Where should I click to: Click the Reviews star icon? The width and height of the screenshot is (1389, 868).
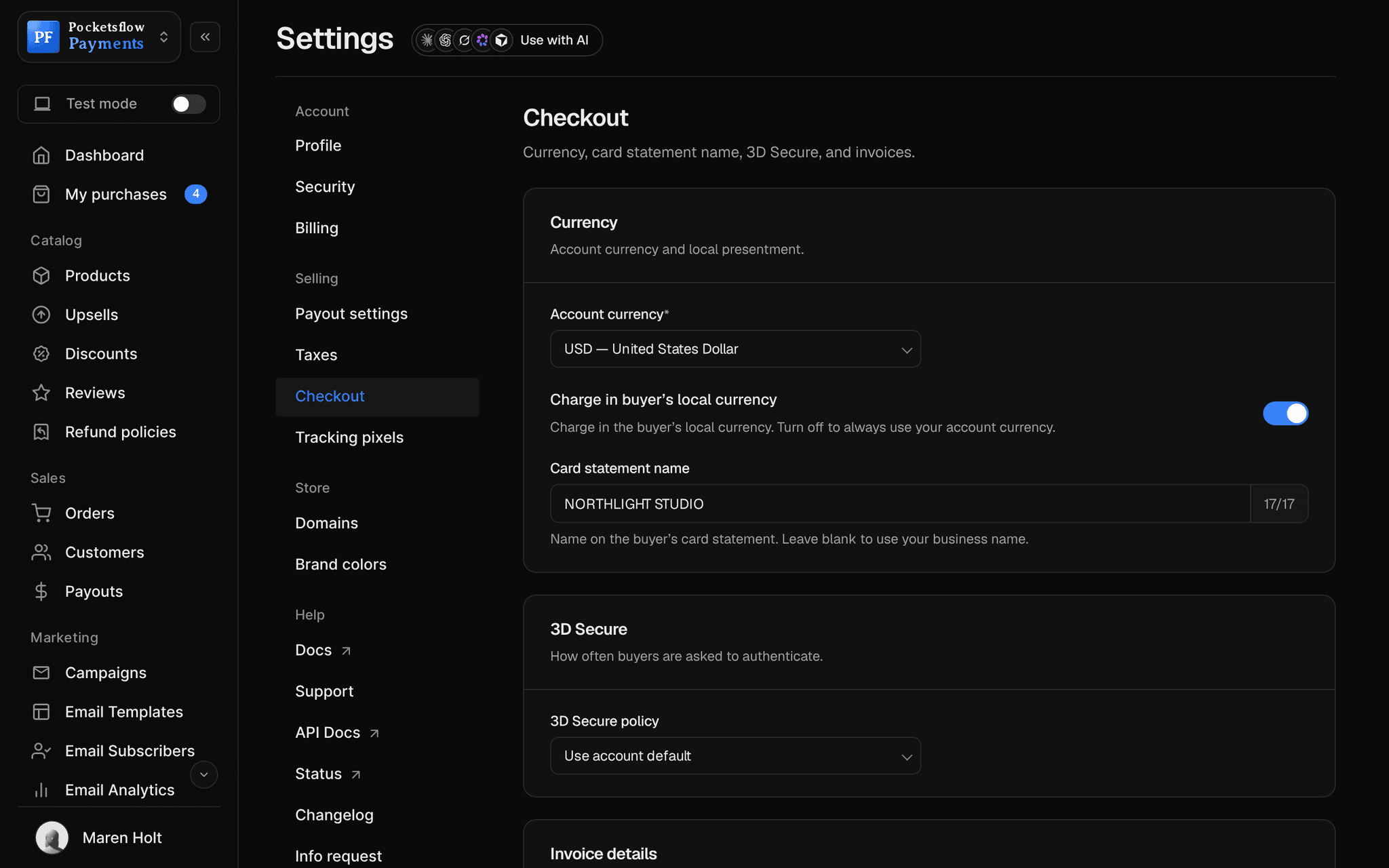(41, 393)
